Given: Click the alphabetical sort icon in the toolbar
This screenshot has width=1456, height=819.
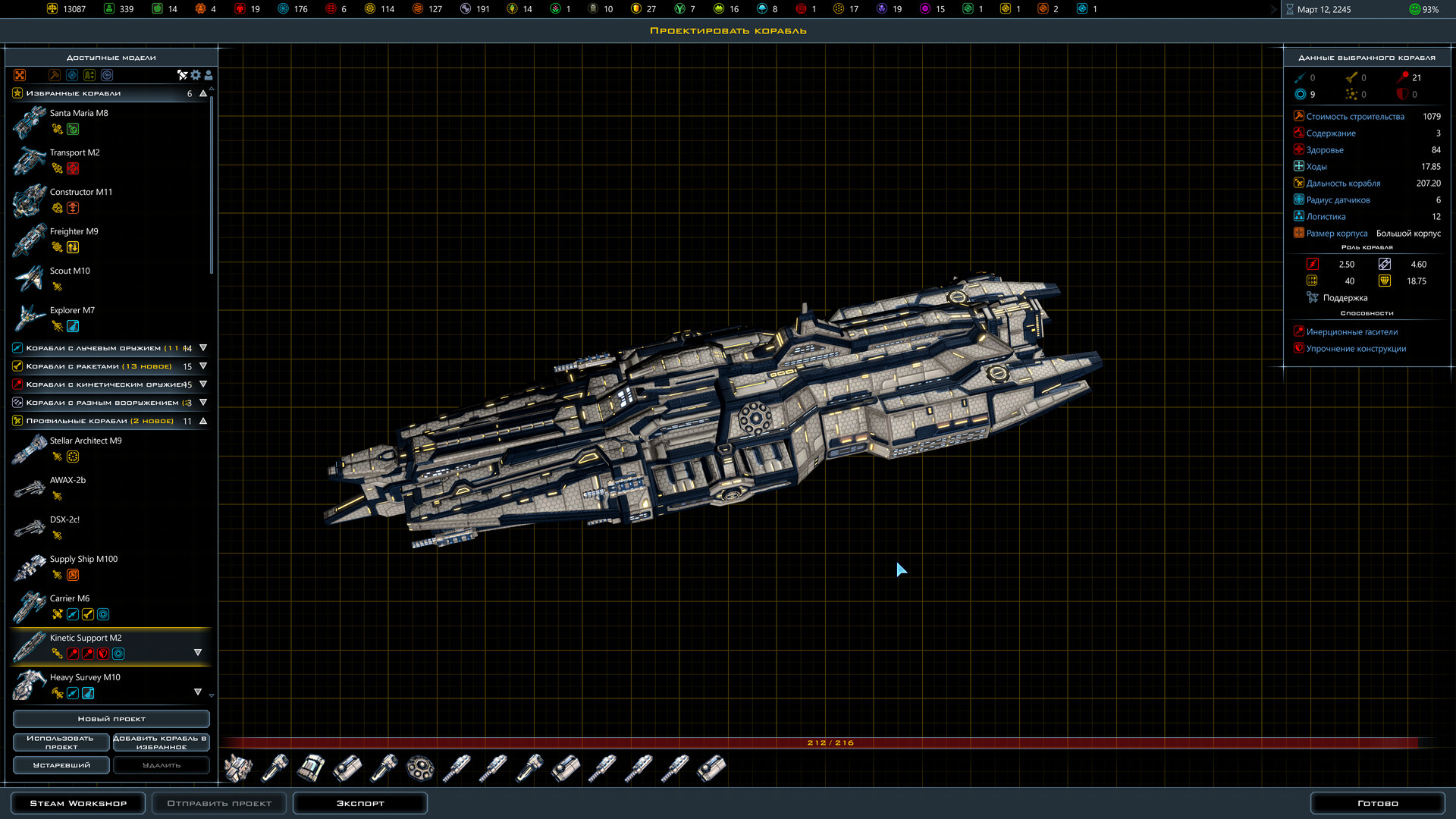Looking at the screenshot, I should pos(89,75).
